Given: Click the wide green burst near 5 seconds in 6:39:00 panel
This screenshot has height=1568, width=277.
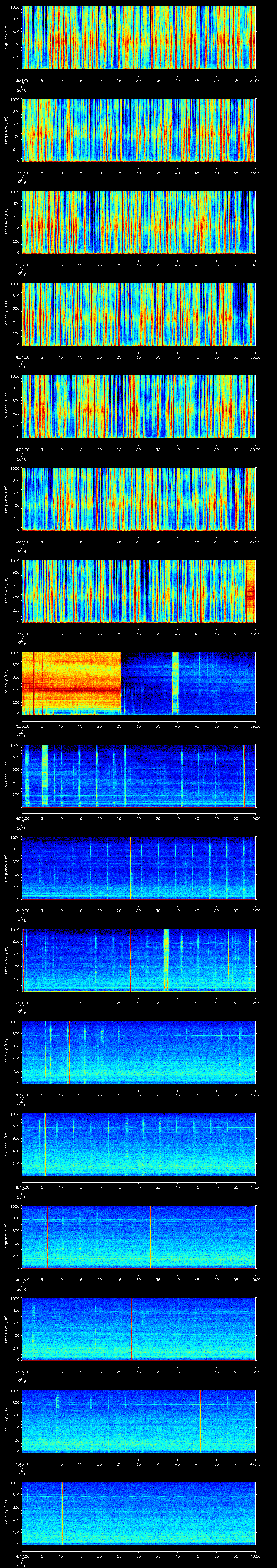Looking at the screenshot, I should tap(44, 775).
